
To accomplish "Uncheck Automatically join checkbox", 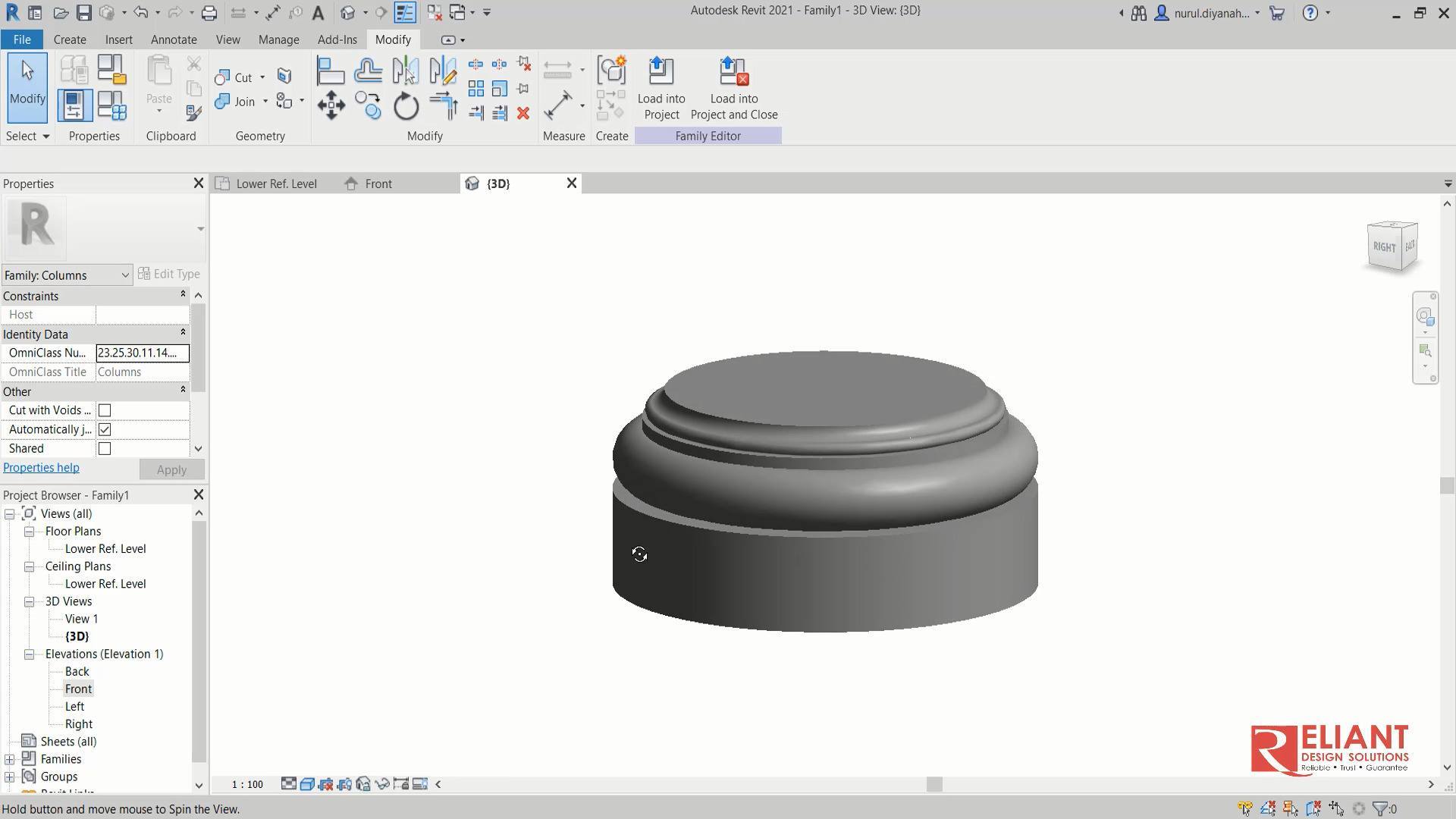I will point(105,429).
